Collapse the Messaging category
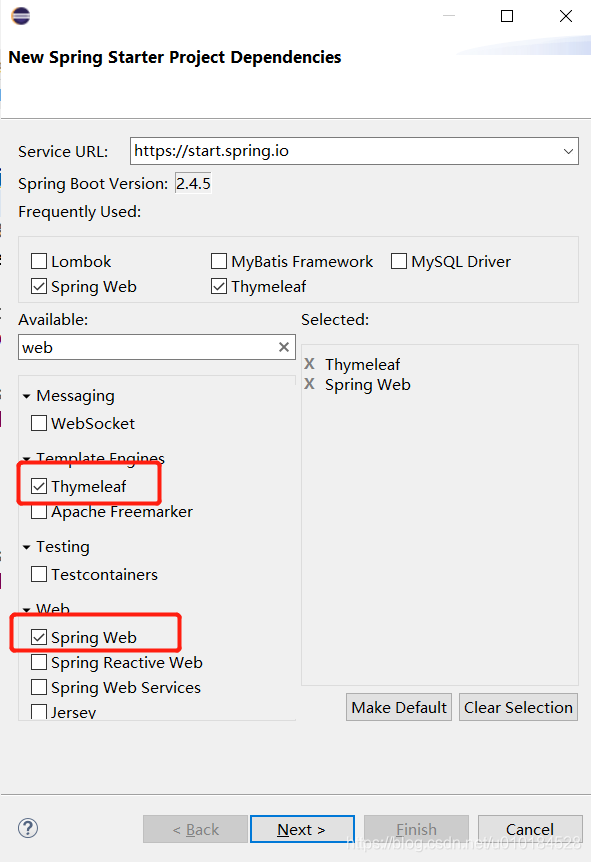This screenshot has width=591, height=862. pos(26,396)
